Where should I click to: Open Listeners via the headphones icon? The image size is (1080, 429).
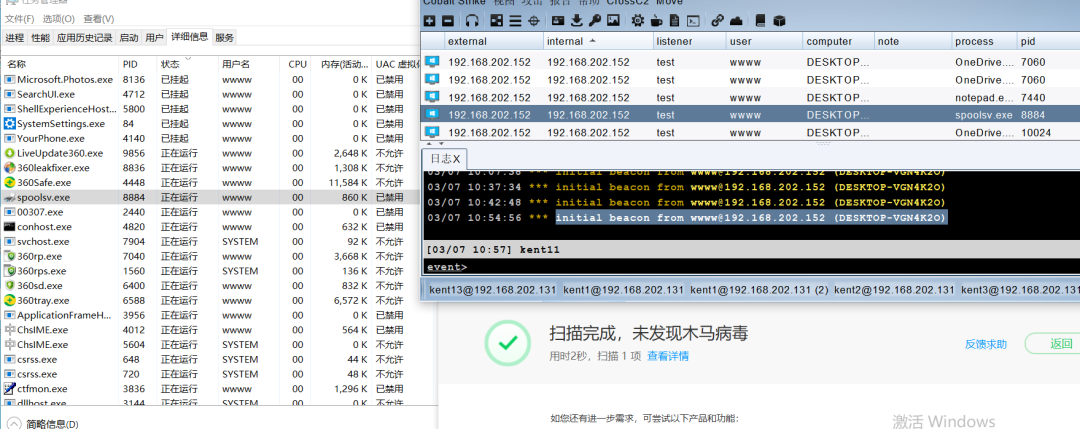point(472,21)
